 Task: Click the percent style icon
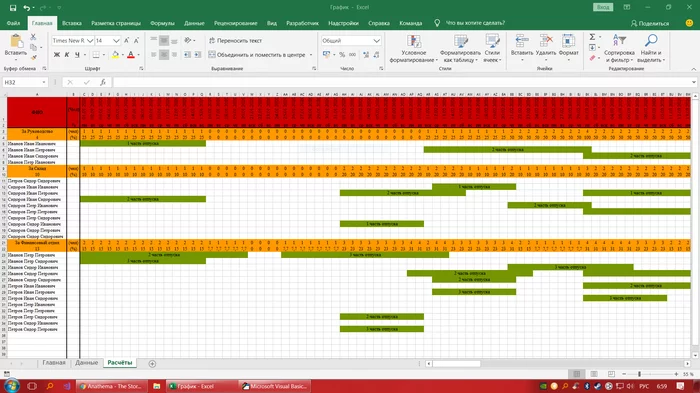click(x=342, y=54)
